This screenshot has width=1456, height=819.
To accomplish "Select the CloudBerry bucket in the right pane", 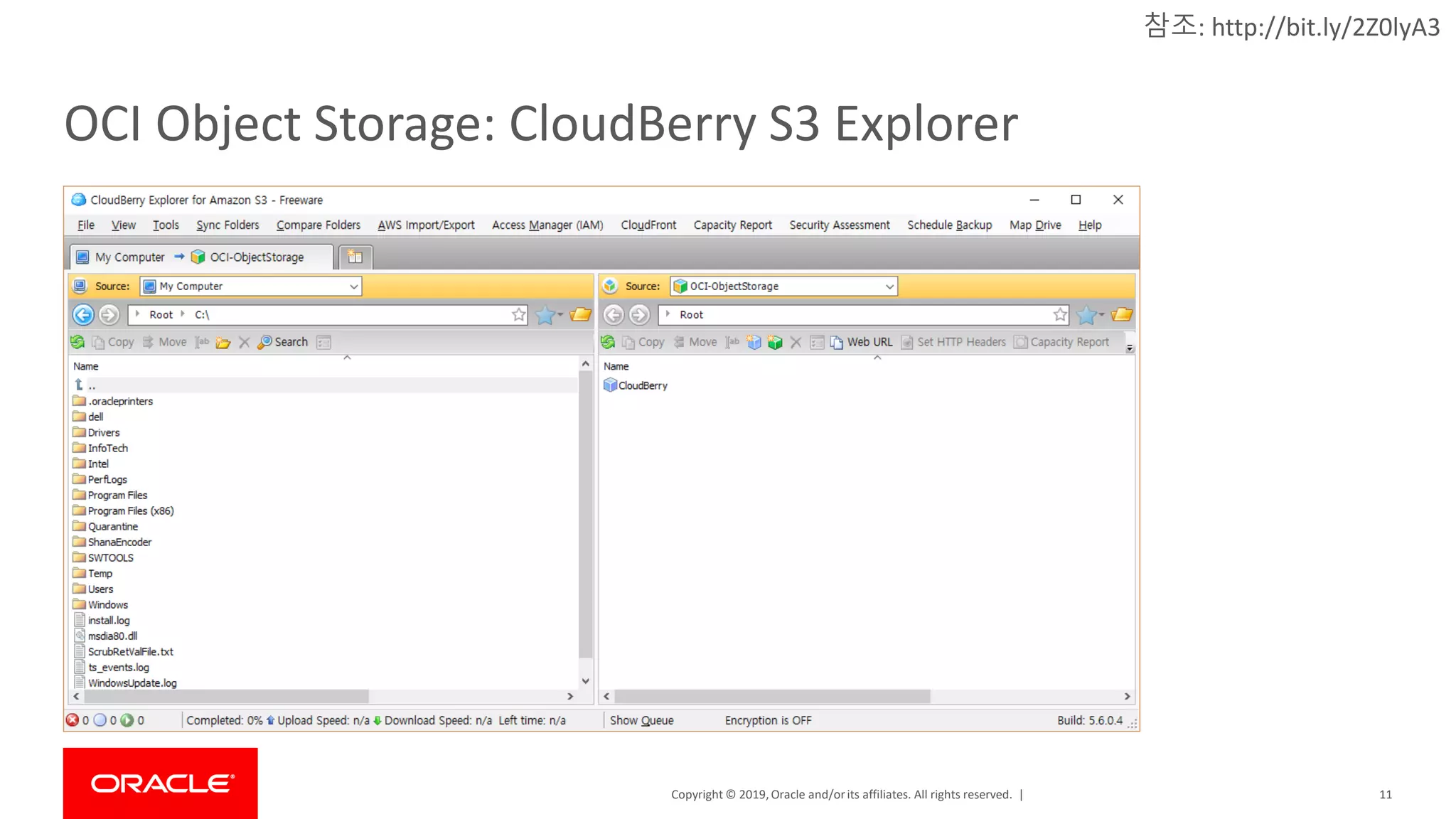I will point(636,385).
